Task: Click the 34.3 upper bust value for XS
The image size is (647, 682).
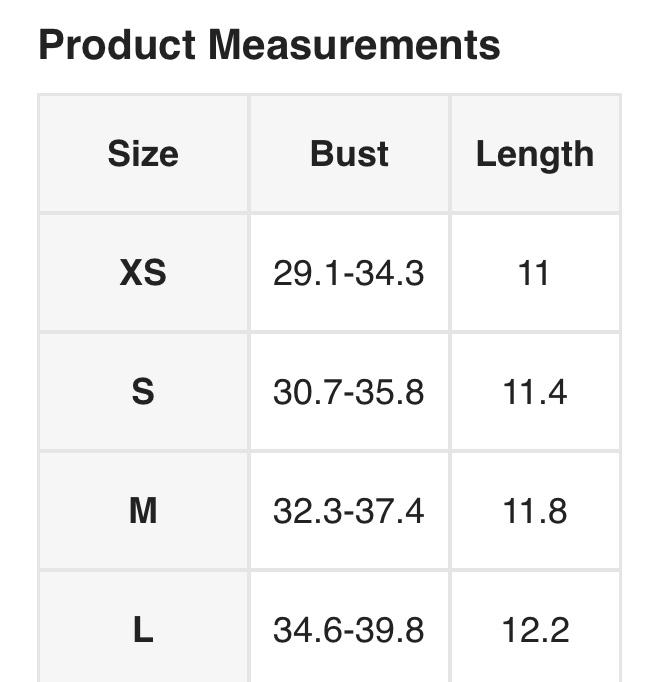Action: point(391,273)
